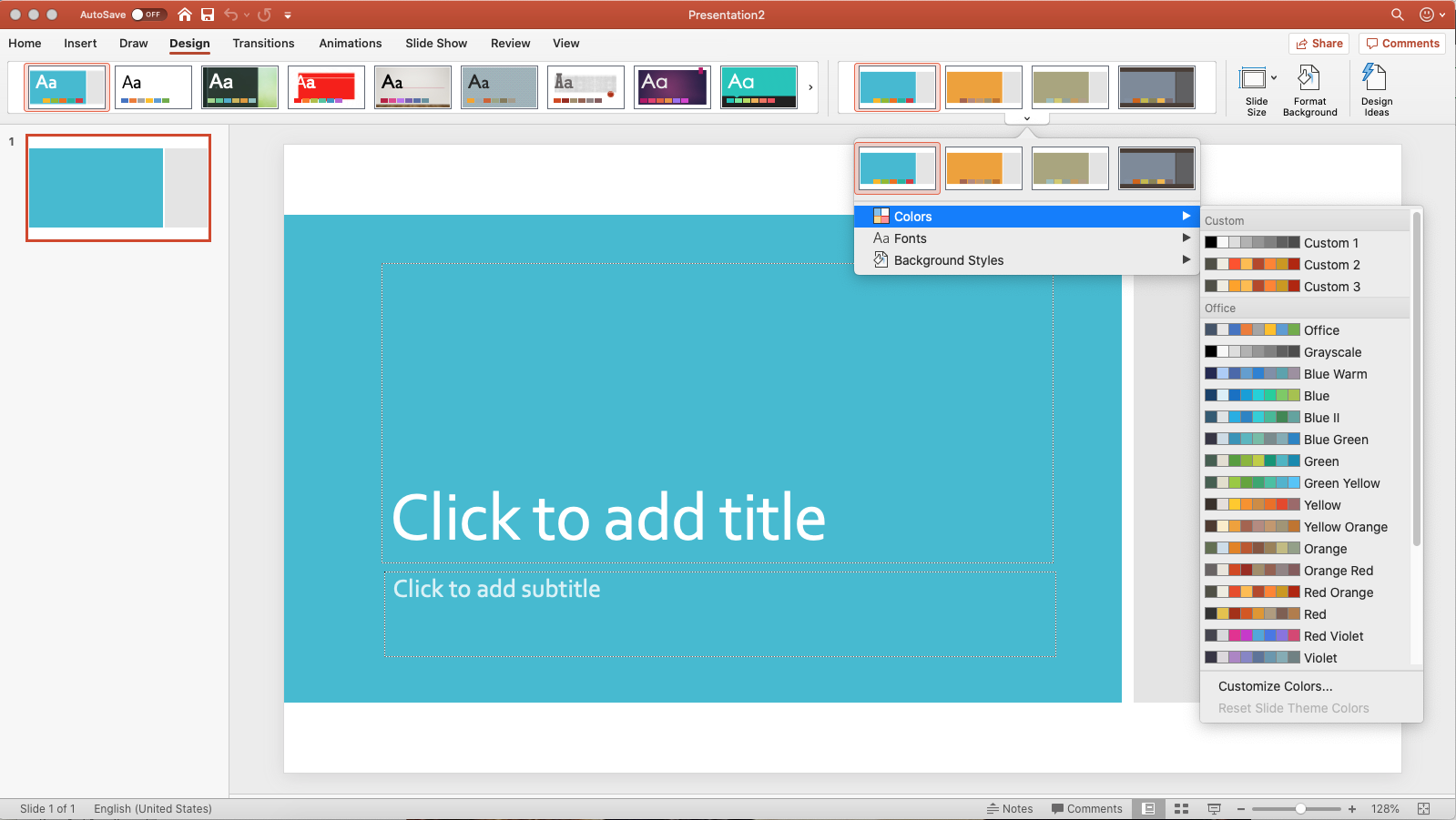Image resolution: width=1456 pixels, height=820 pixels.
Task: Toggle Notes in status bar
Action: point(1010,808)
